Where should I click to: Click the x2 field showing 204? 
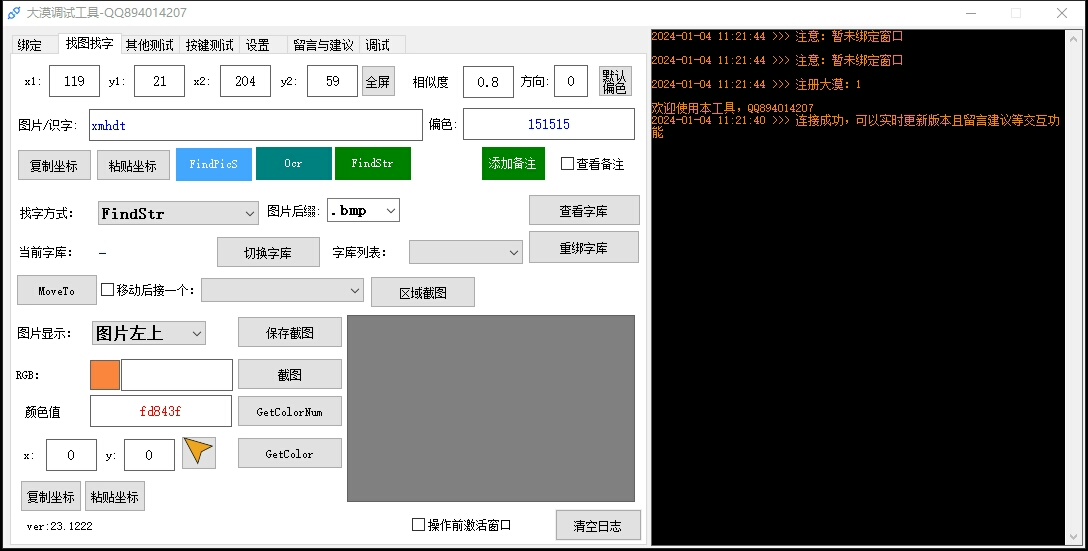(246, 81)
